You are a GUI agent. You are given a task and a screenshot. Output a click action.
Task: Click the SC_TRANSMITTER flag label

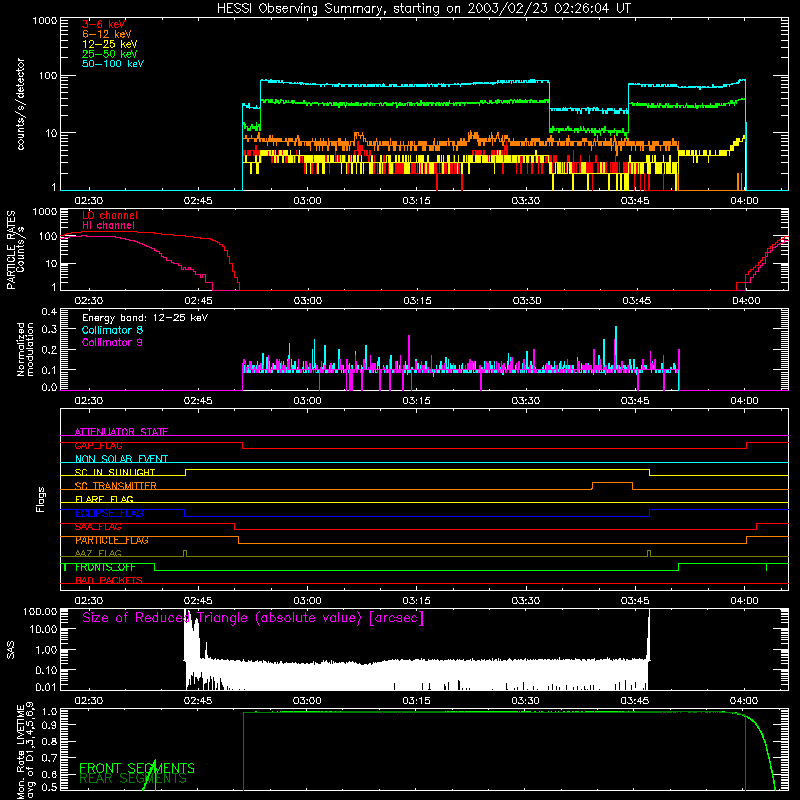(x=116, y=486)
